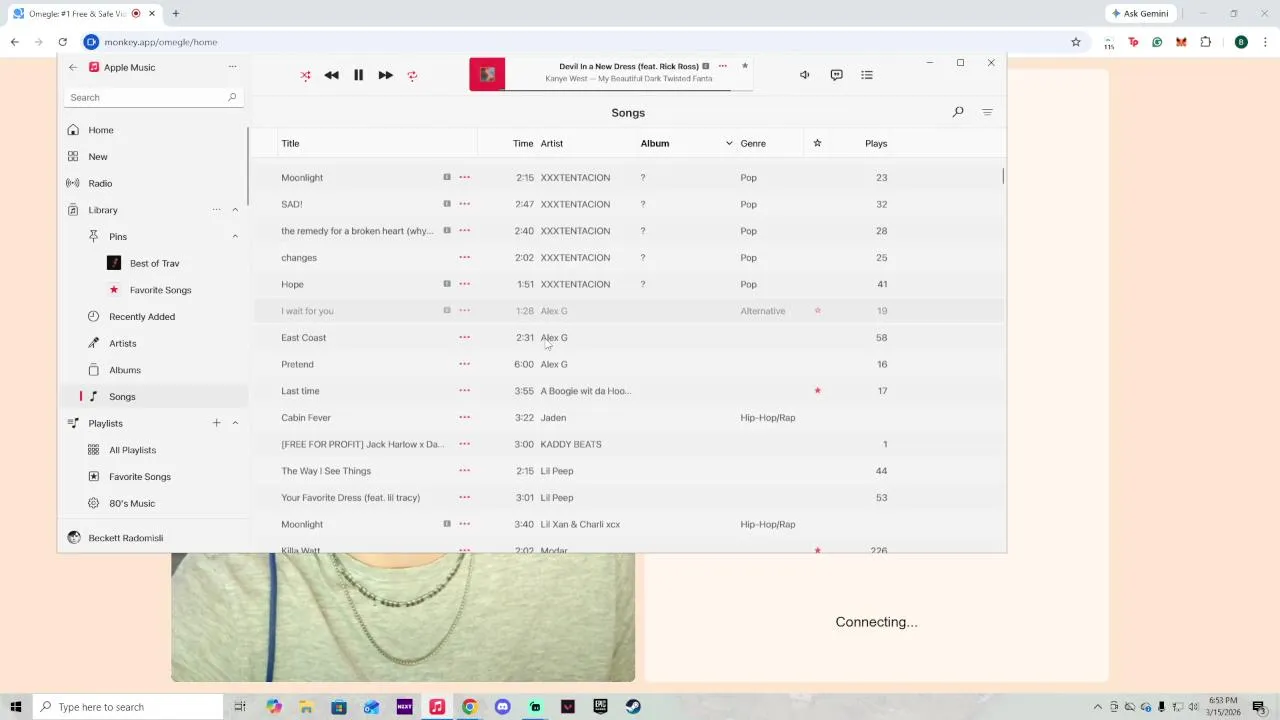
Task: Open Home in the sidebar
Action: (100, 130)
